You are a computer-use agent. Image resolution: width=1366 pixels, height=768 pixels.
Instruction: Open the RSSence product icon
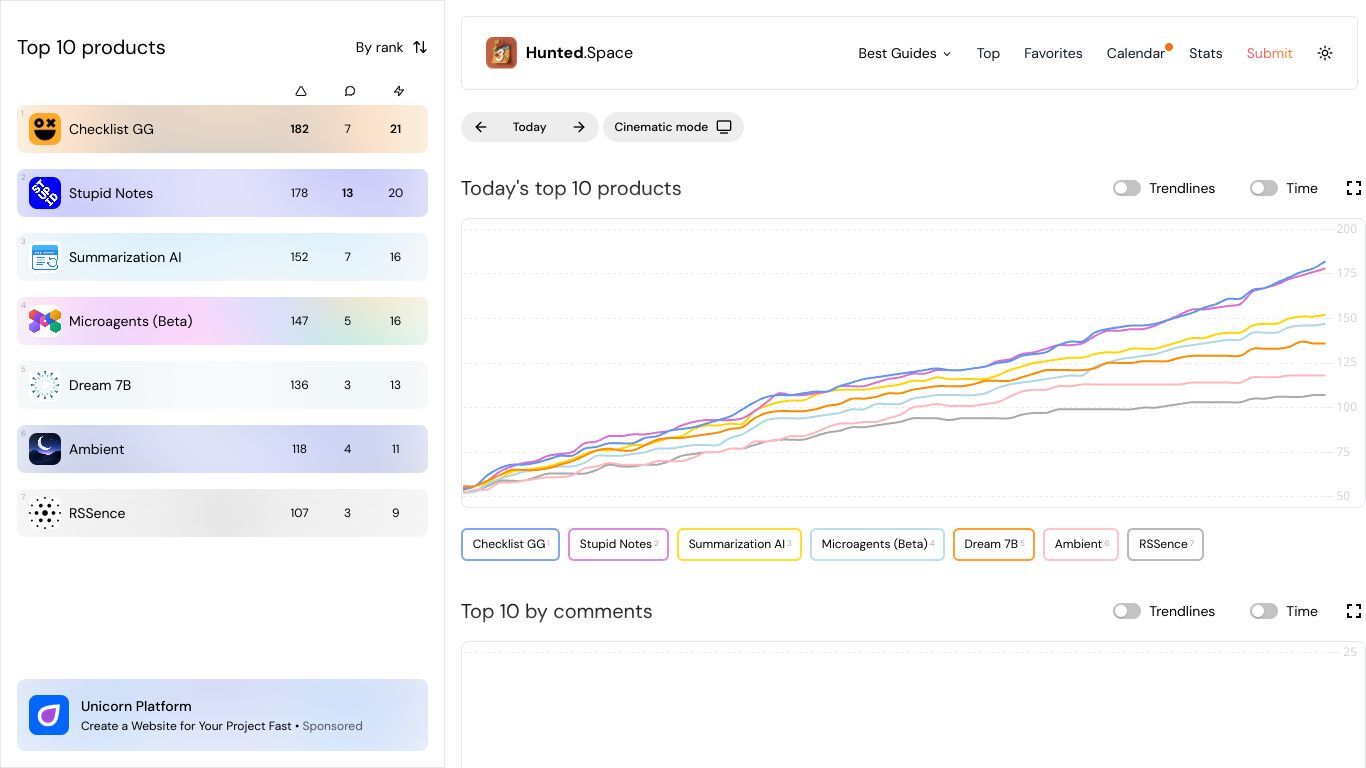pos(45,513)
